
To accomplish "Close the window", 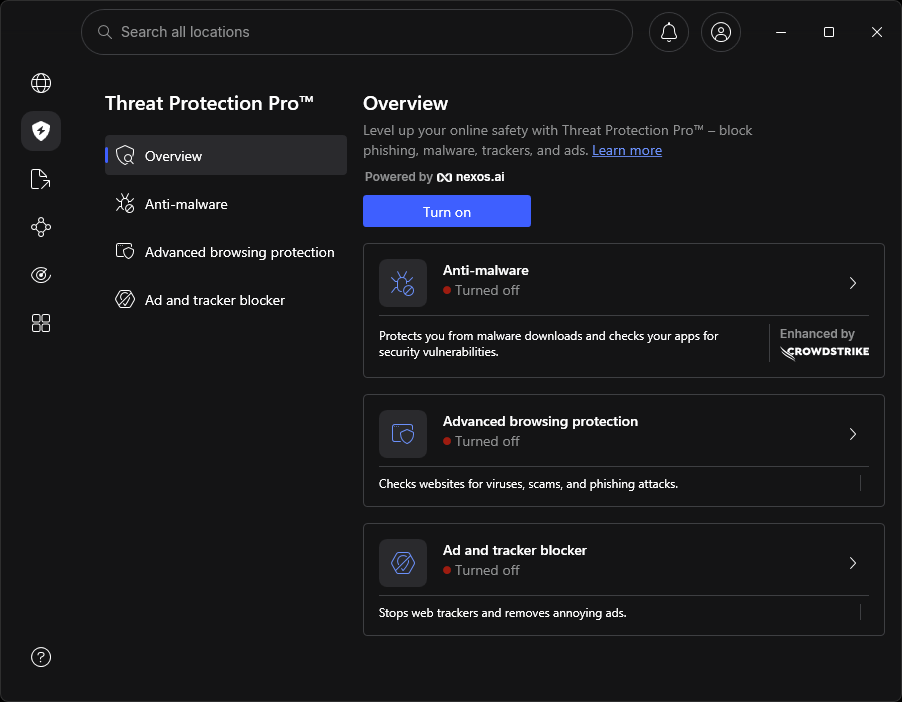I will coord(876,32).
